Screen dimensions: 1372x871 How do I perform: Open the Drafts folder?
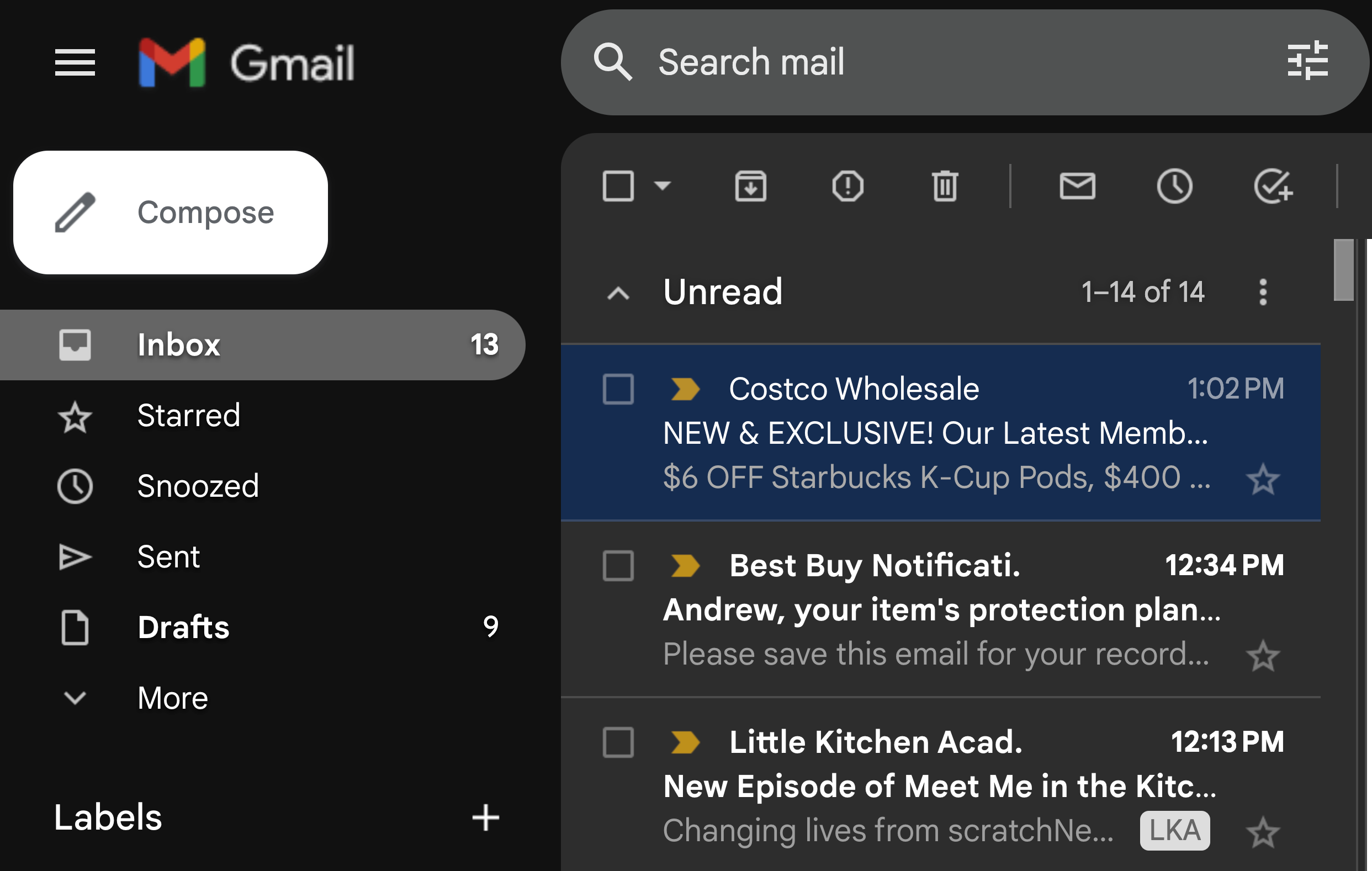point(262,628)
